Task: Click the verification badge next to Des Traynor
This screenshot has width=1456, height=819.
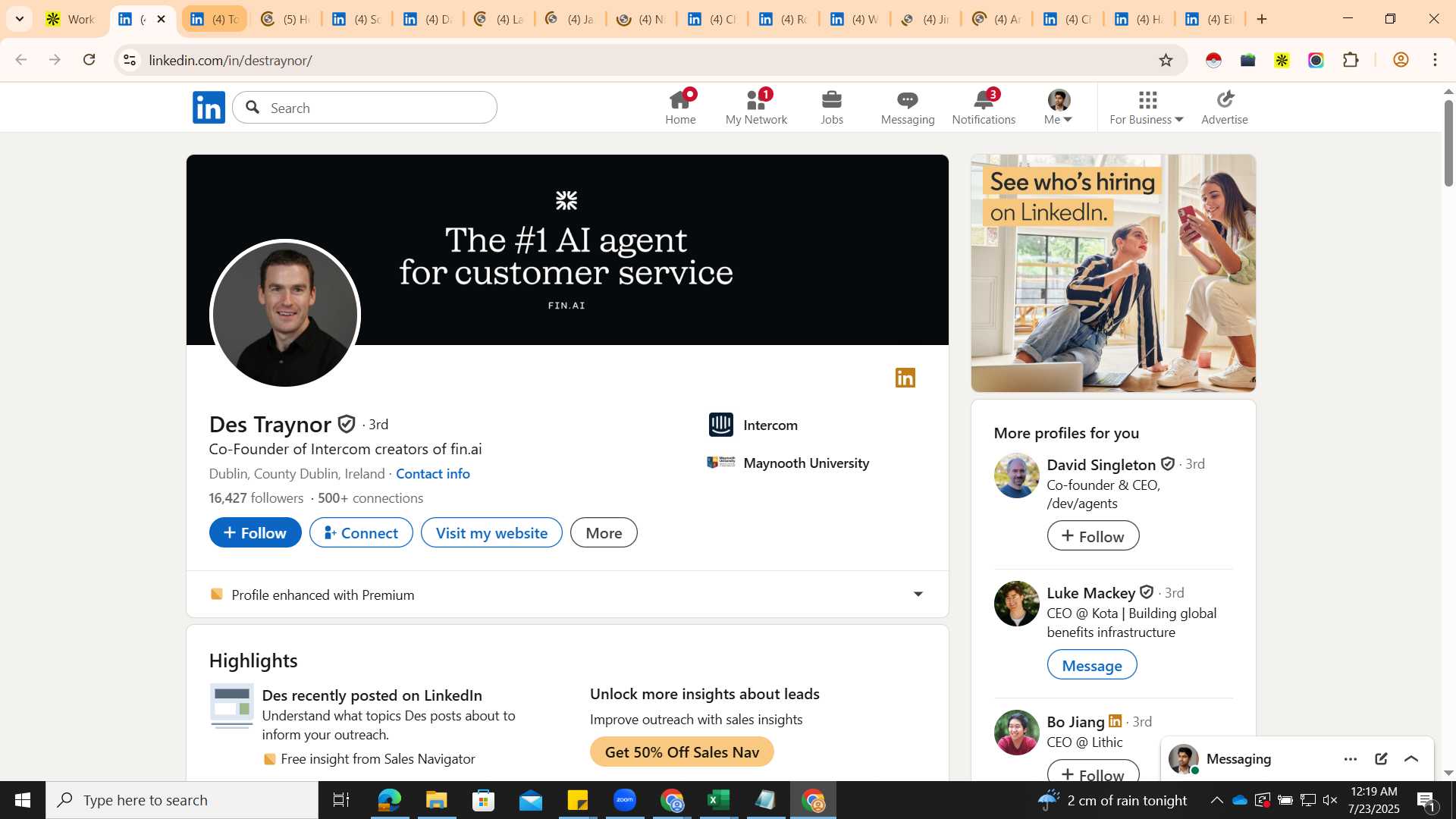Action: (x=347, y=424)
